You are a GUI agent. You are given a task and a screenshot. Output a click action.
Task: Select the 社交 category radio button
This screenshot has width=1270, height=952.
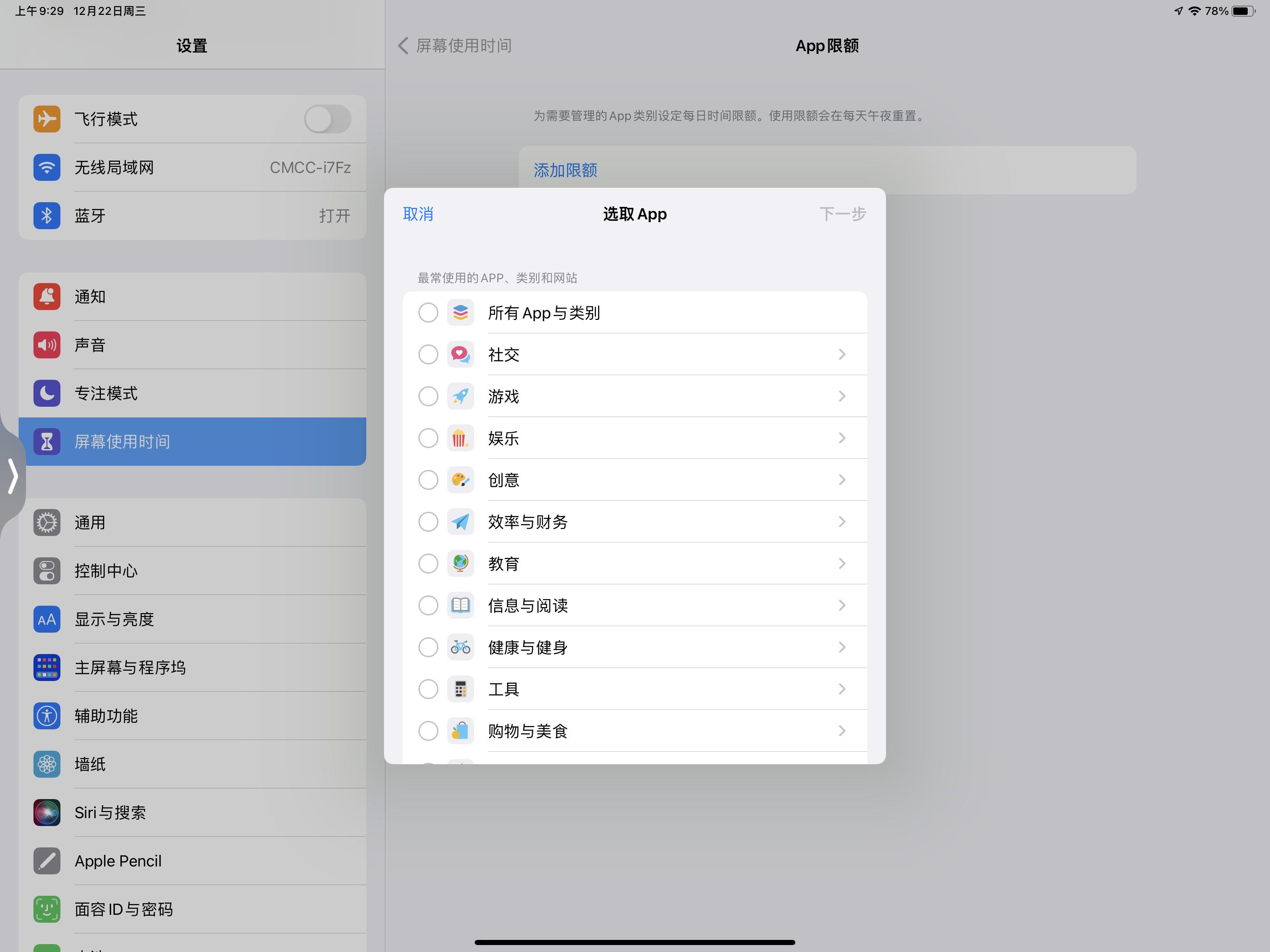click(428, 354)
